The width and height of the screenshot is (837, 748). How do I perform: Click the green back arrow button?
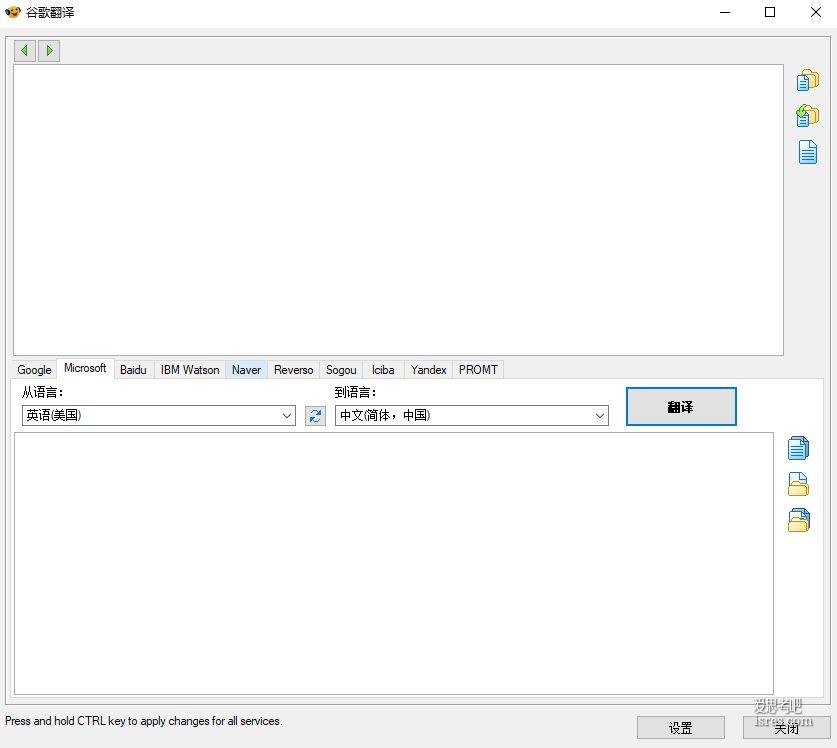point(25,51)
